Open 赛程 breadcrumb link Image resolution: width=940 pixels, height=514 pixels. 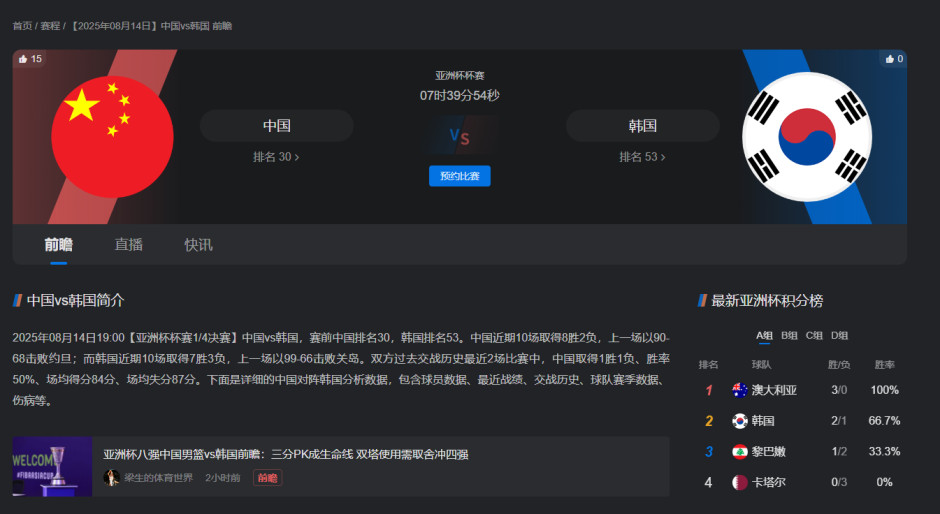50,25
